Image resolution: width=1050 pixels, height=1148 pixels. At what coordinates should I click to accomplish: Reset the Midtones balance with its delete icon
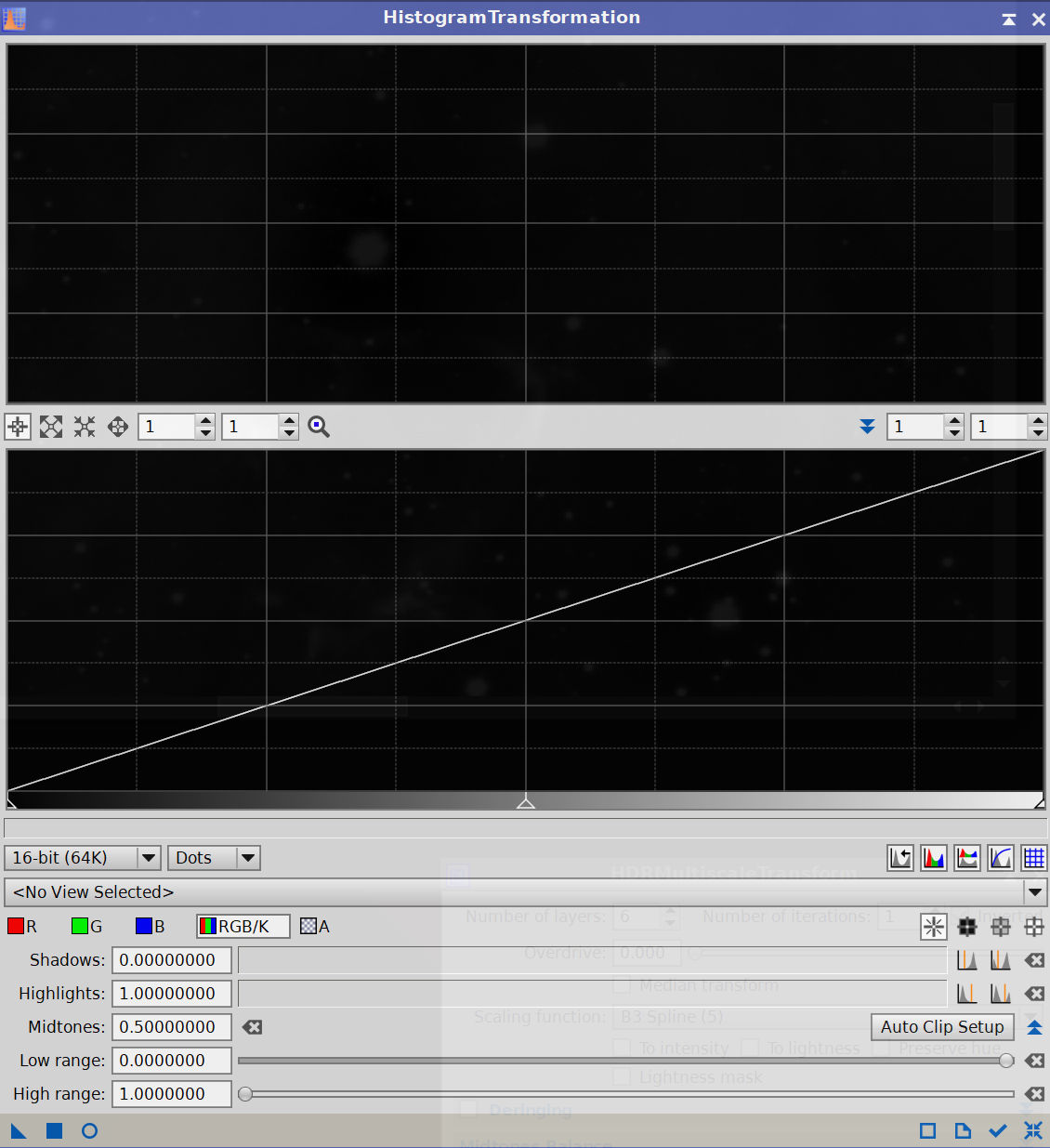(252, 1027)
